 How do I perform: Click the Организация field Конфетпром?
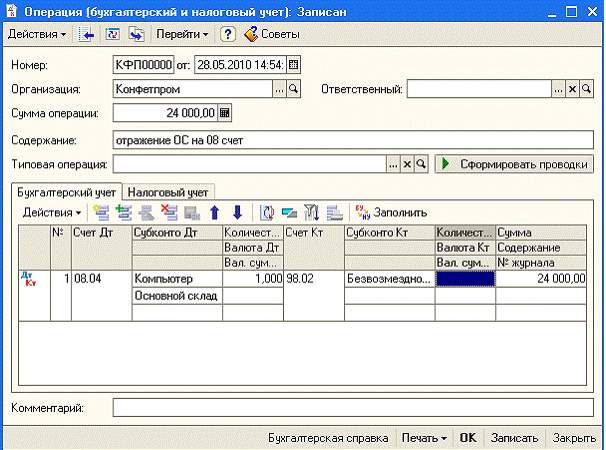coord(193,89)
